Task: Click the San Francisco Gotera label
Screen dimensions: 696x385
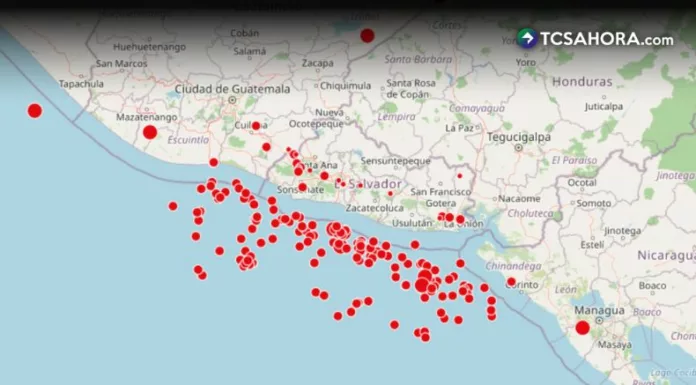Action: click(440, 197)
